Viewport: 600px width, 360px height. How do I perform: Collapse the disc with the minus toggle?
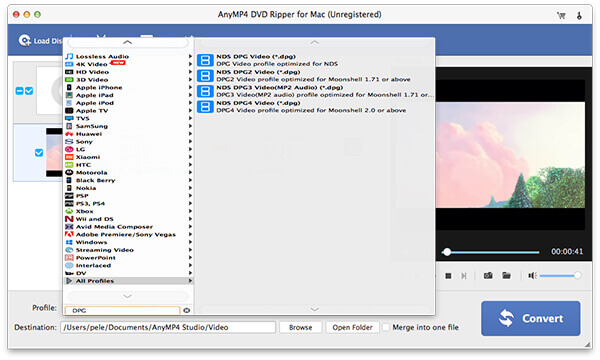20,91
